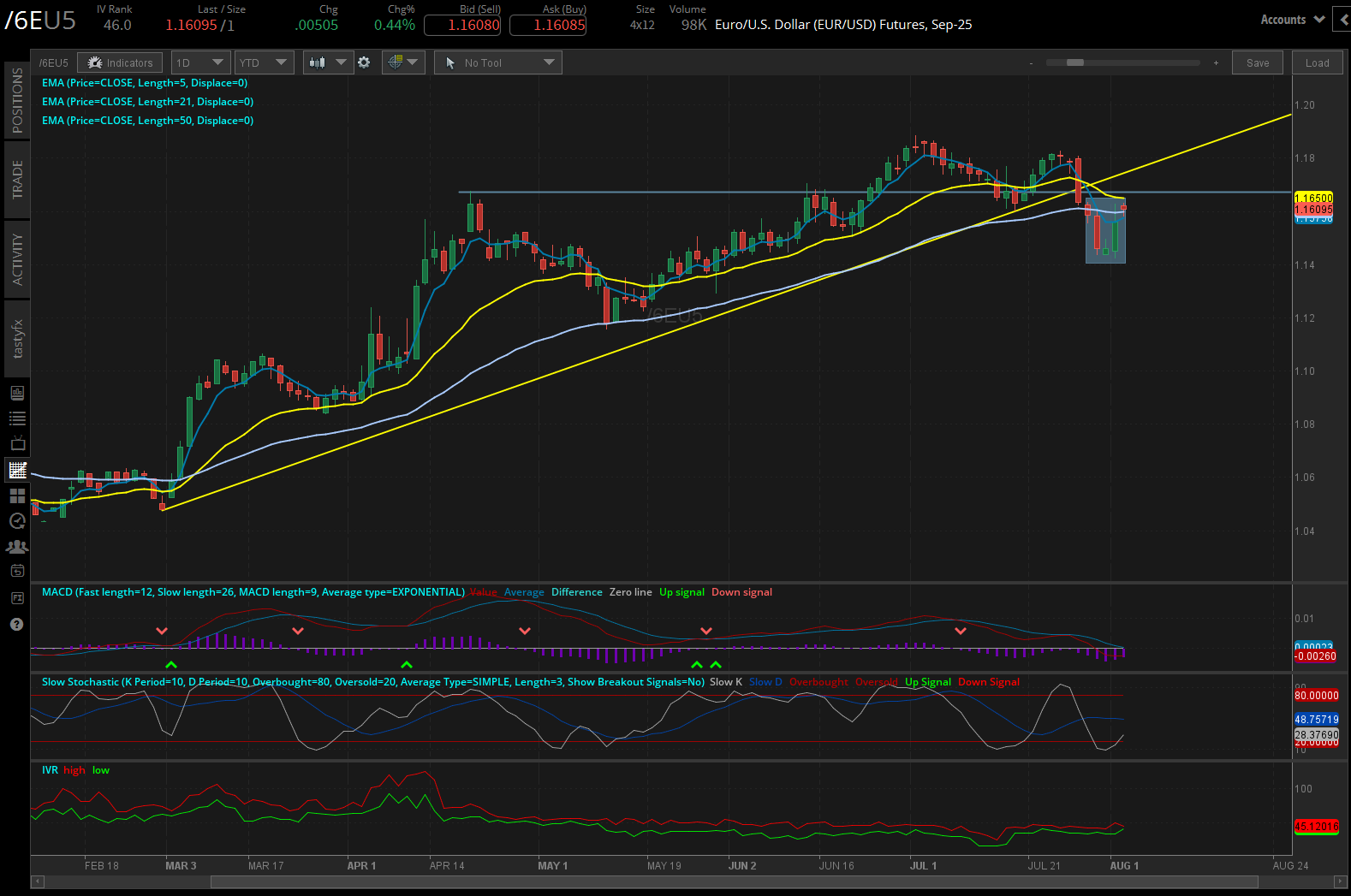The image size is (1351, 896).
Task: Click the scrollbar right arrow
Action: tap(1340, 881)
